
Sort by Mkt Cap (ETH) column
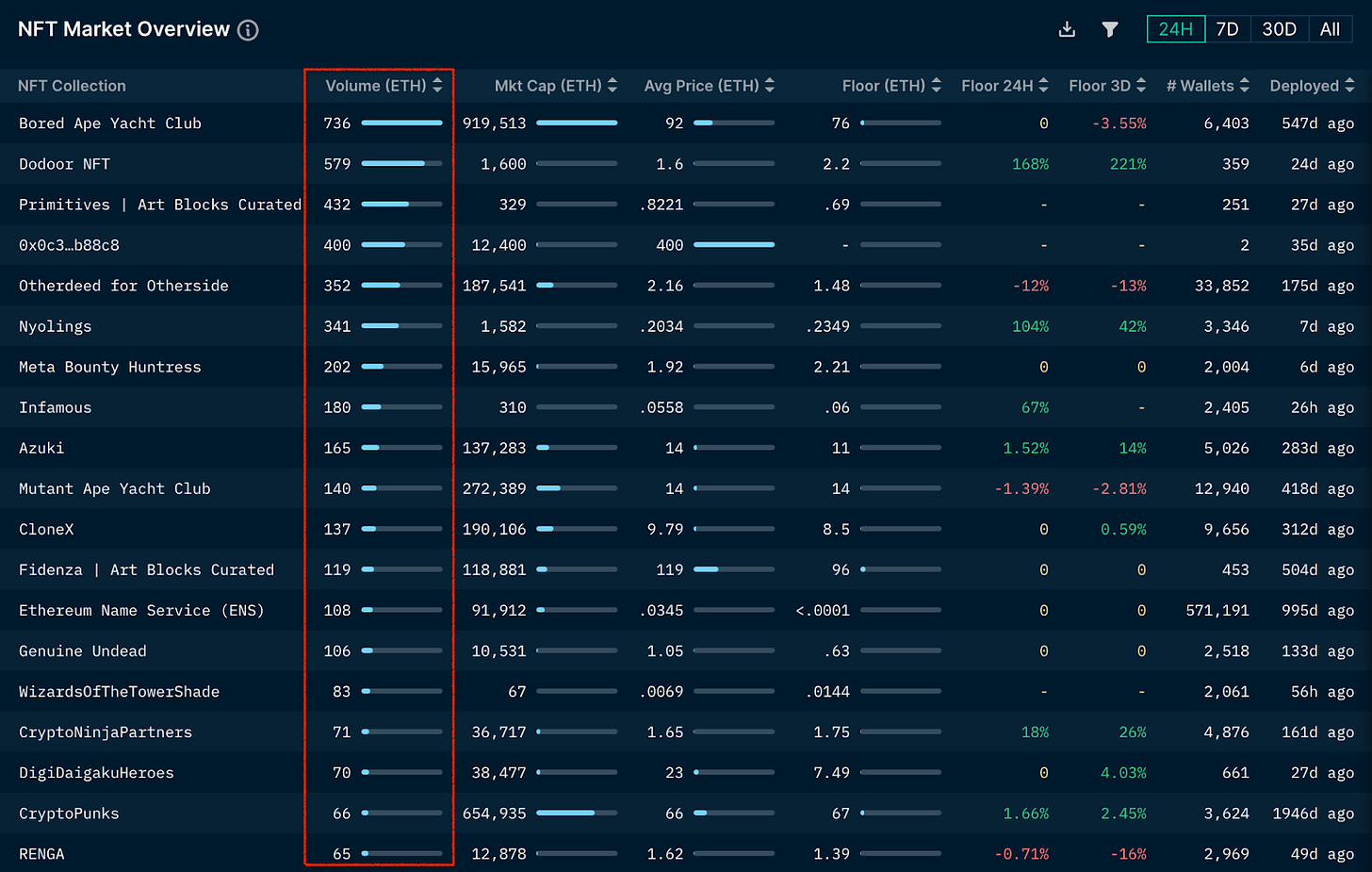(x=556, y=86)
